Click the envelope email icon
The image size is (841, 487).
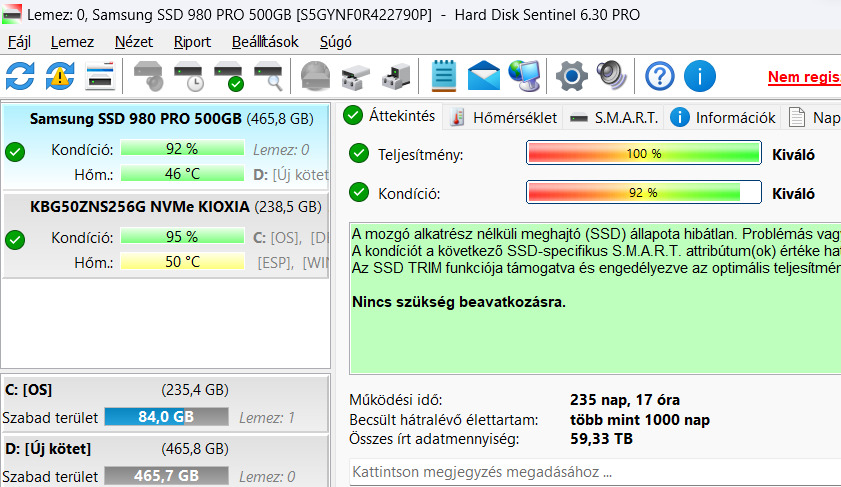pyautogui.click(x=484, y=75)
